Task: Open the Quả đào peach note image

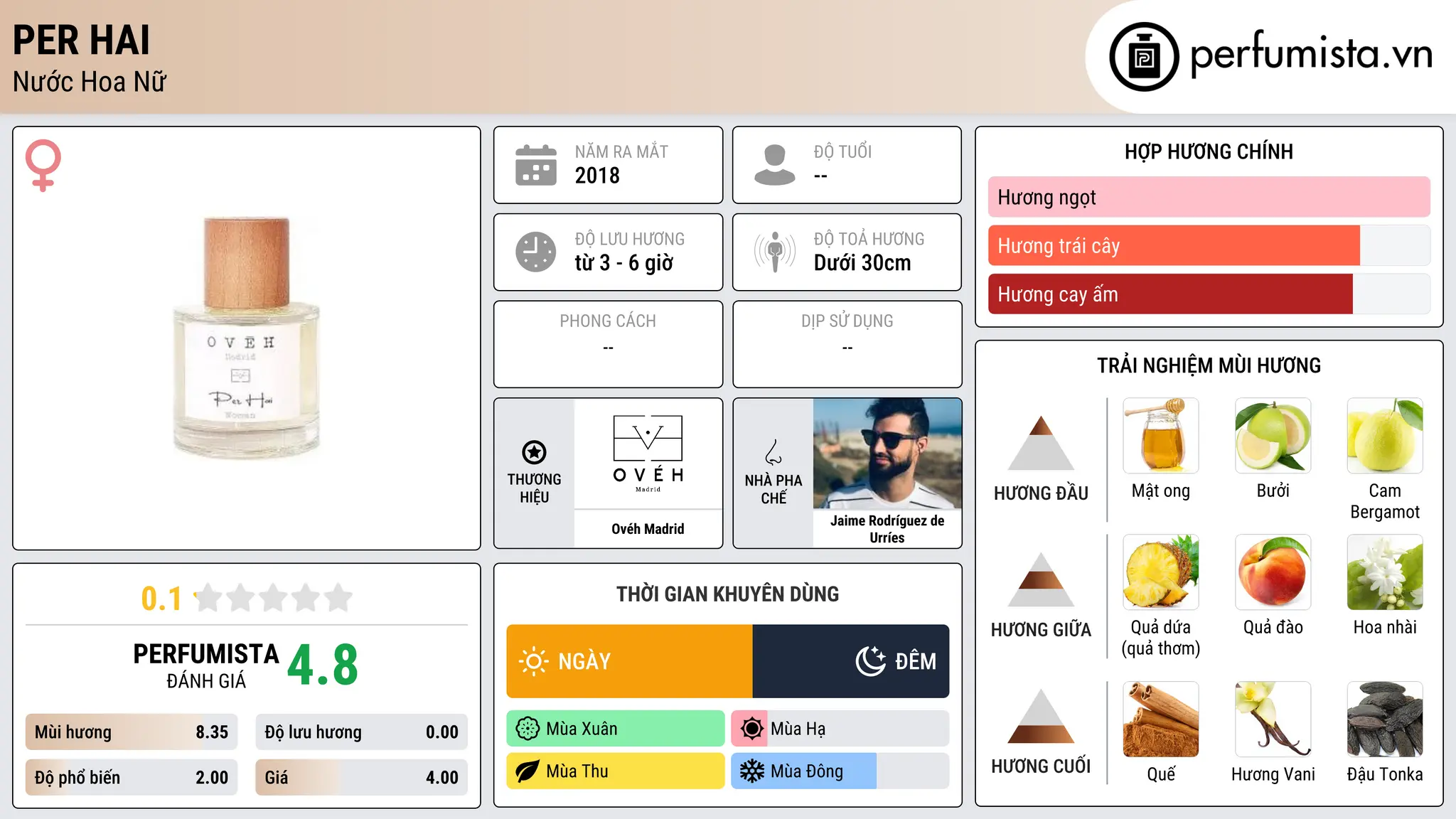Action: pos(1273,572)
